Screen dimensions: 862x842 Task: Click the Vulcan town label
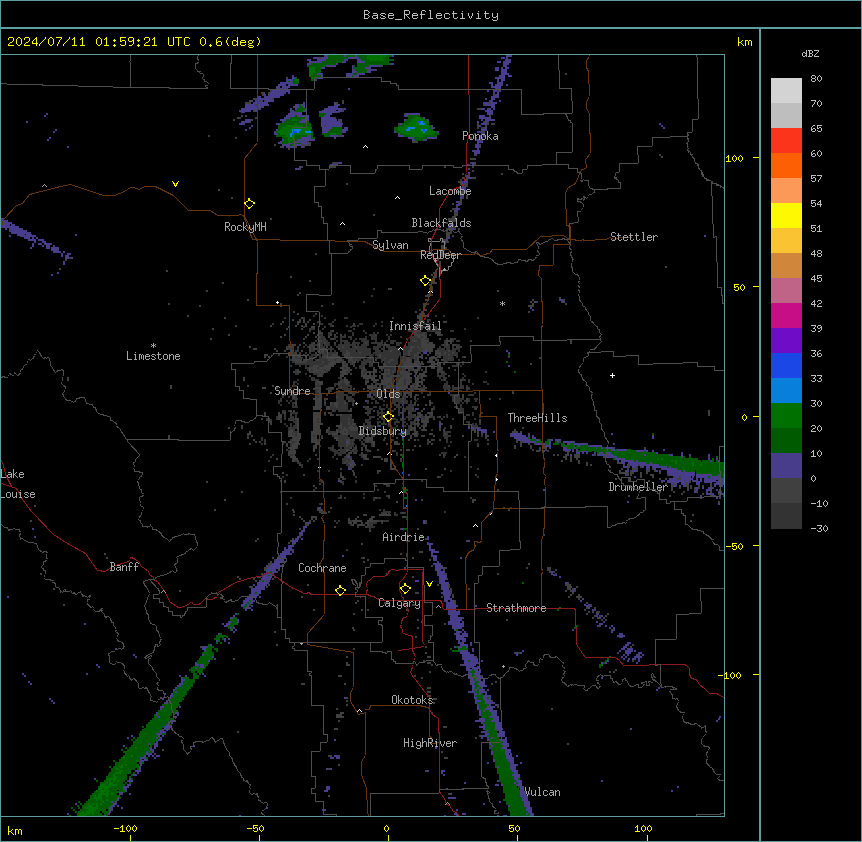[543, 792]
